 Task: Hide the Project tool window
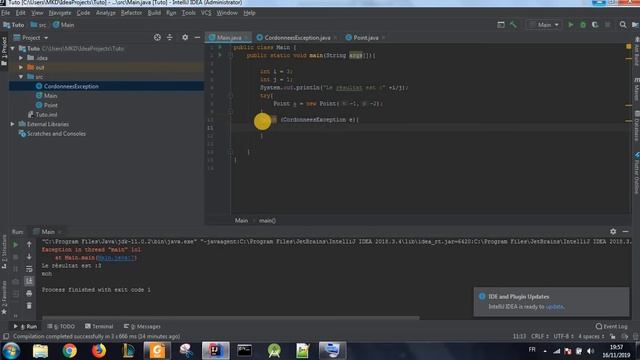pyautogui.click(x=197, y=38)
